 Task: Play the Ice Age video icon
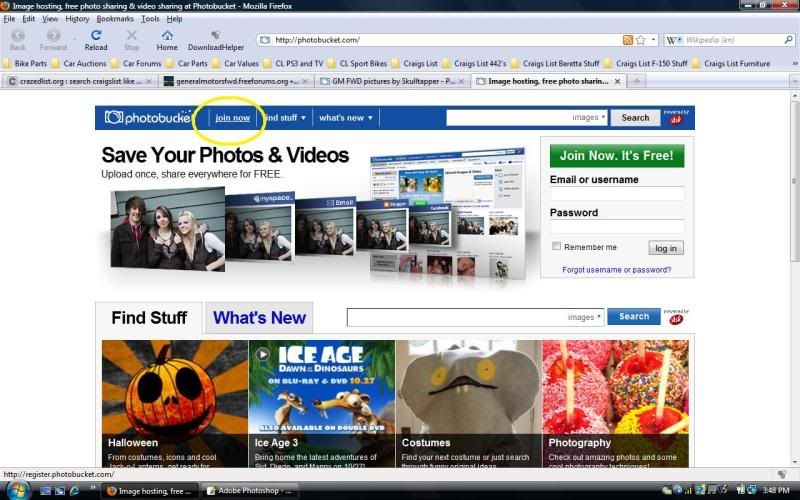tap(262, 354)
